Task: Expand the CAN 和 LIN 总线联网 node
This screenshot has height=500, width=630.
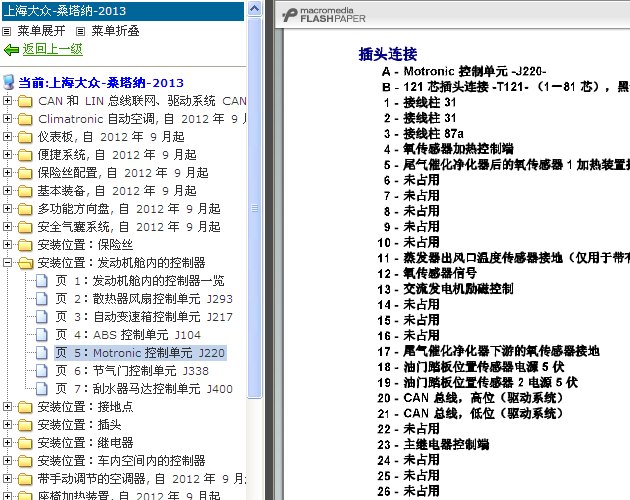Action: click(x=7, y=100)
